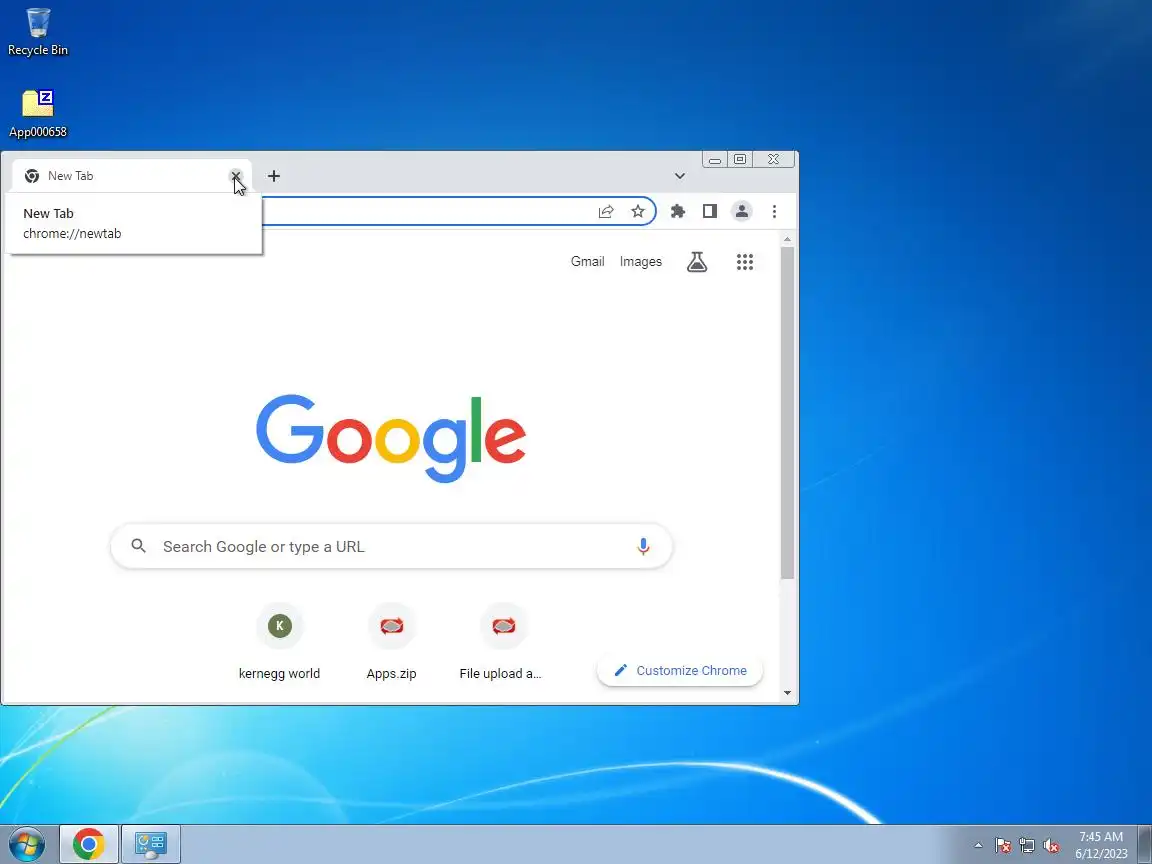The height and width of the screenshot is (864, 1152).
Task: Click Chrome icon in taskbar
Action: tap(88, 844)
